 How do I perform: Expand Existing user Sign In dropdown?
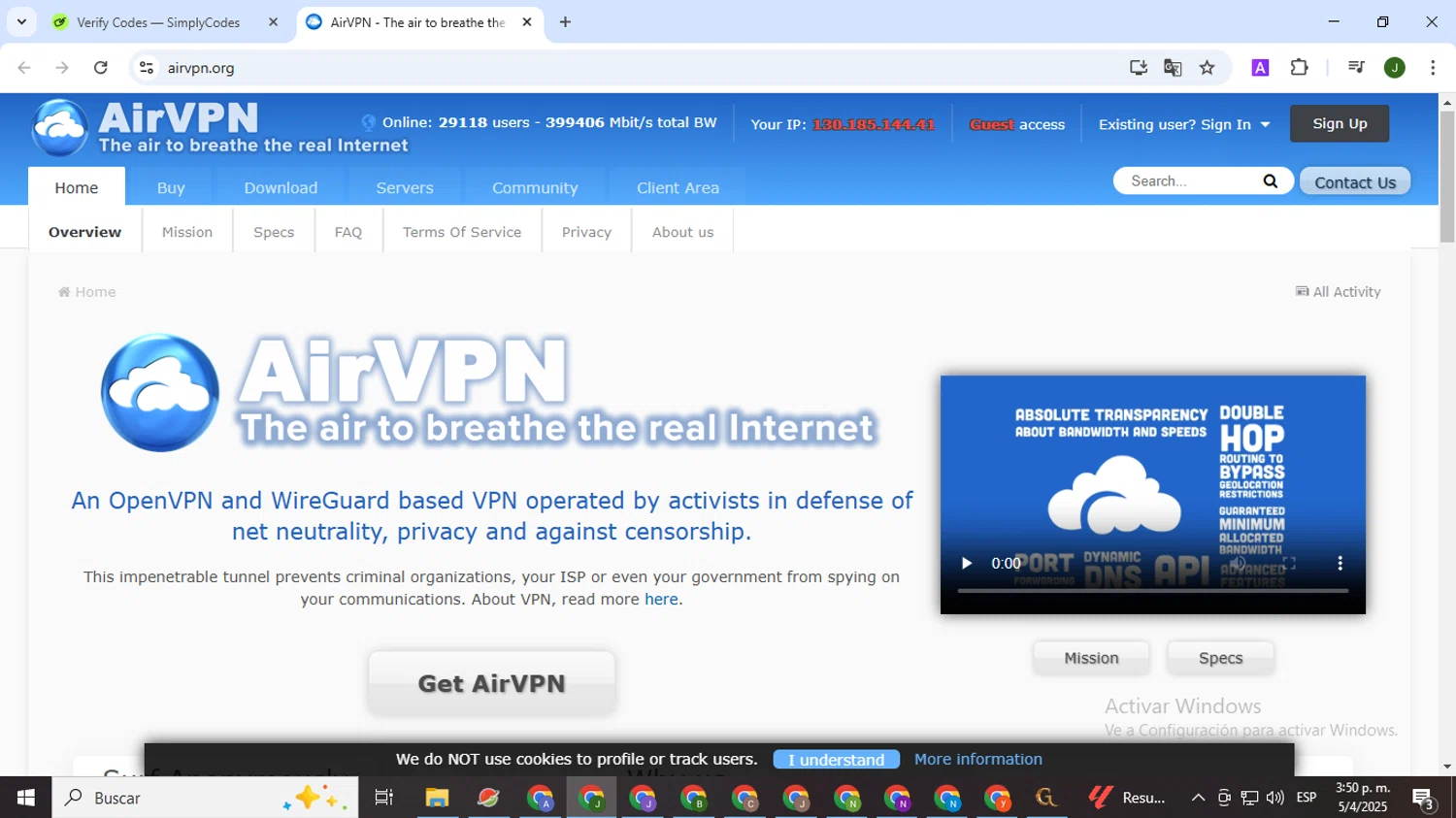coord(1184,124)
